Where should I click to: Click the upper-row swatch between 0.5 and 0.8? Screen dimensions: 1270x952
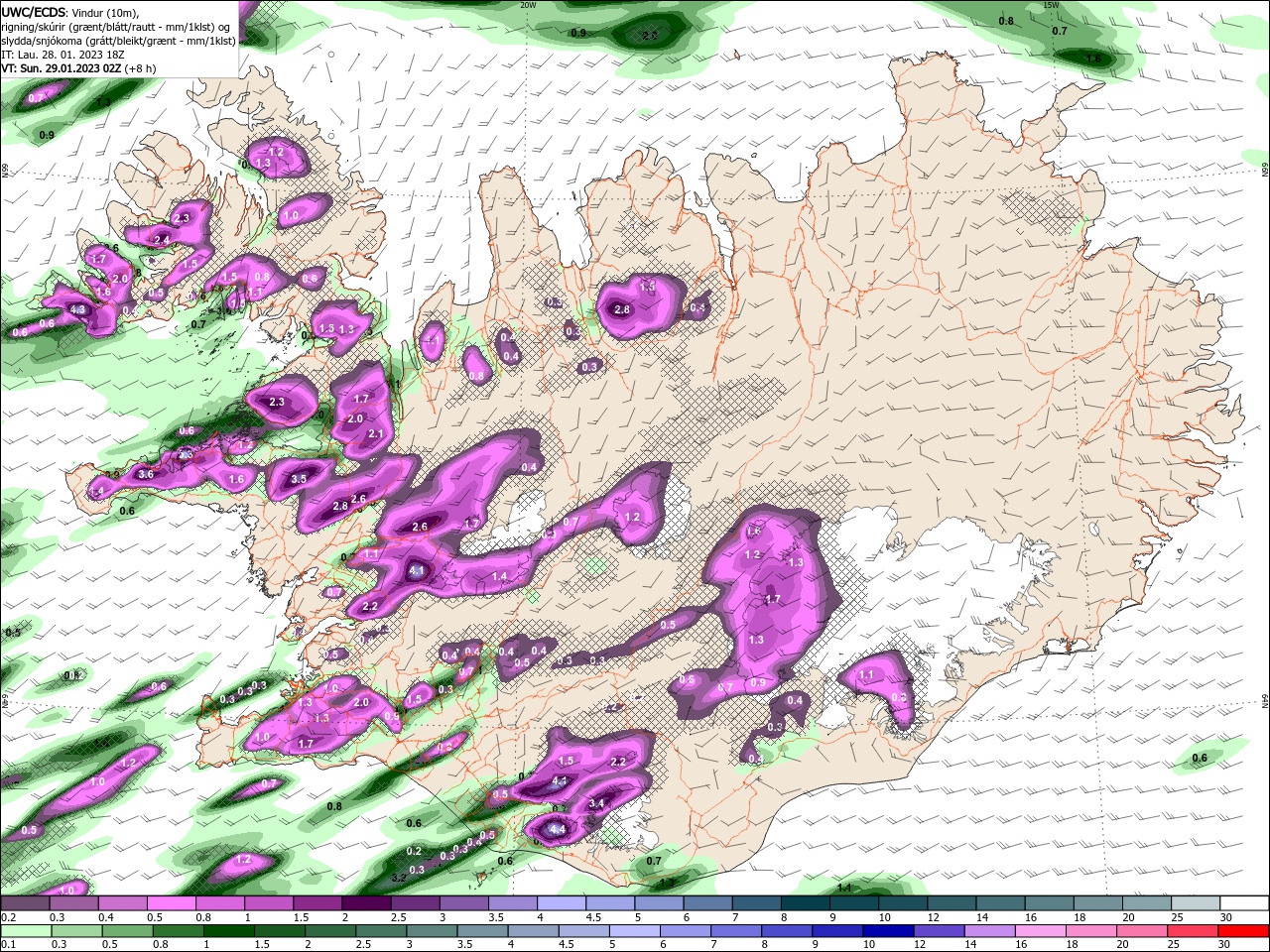click(x=171, y=903)
